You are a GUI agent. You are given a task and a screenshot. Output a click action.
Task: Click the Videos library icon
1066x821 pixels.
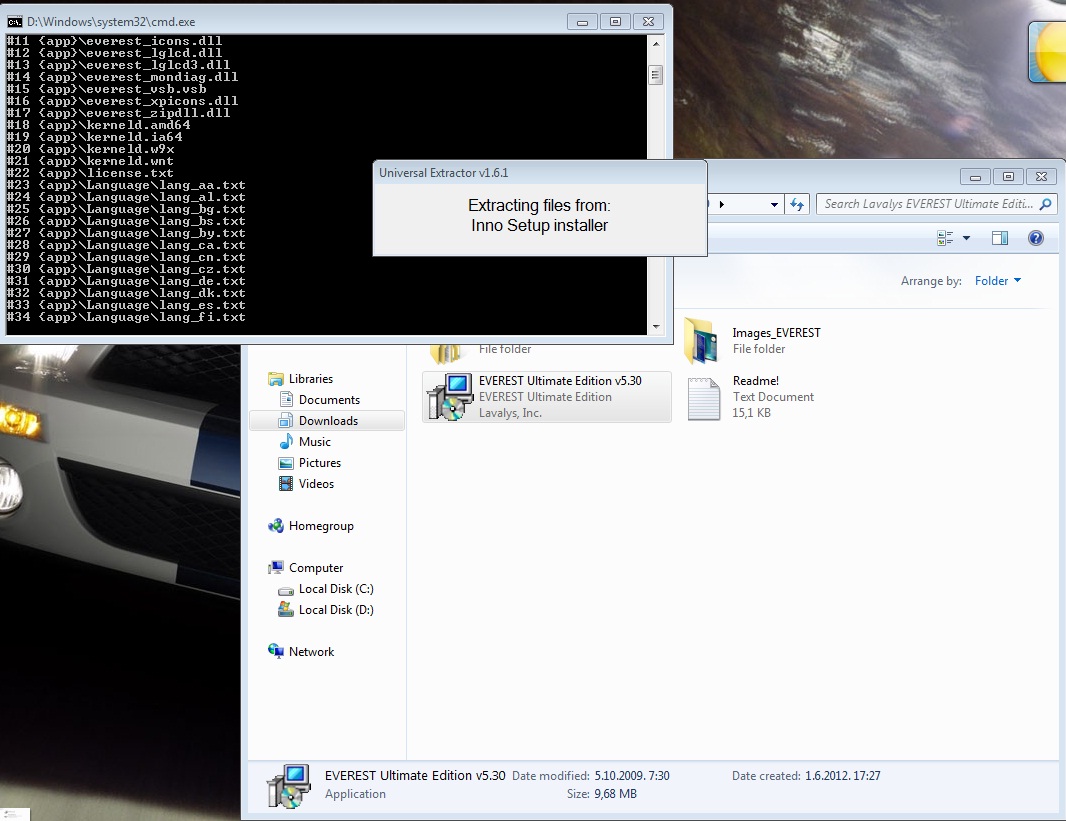[286, 485]
